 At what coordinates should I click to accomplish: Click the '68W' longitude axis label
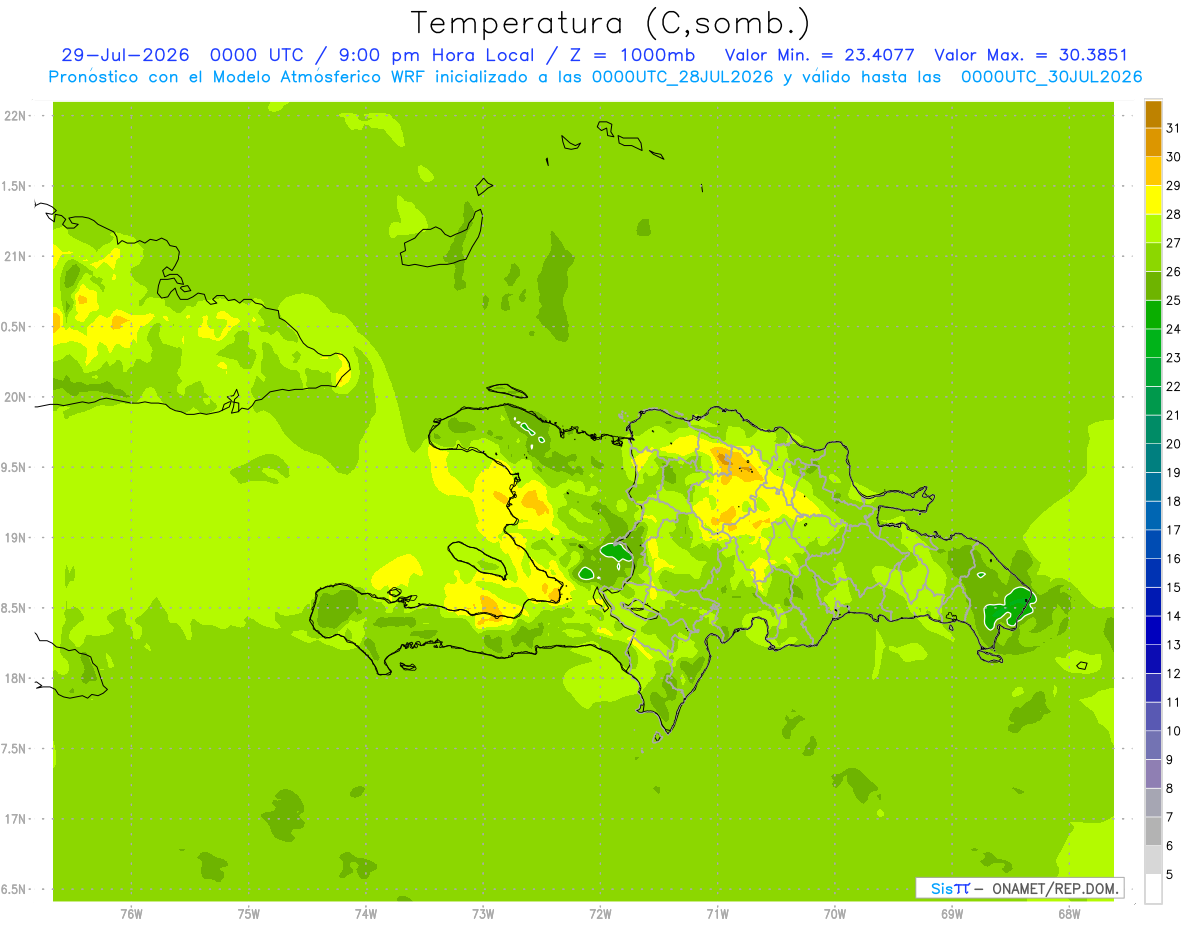pyautogui.click(x=1069, y=913)
